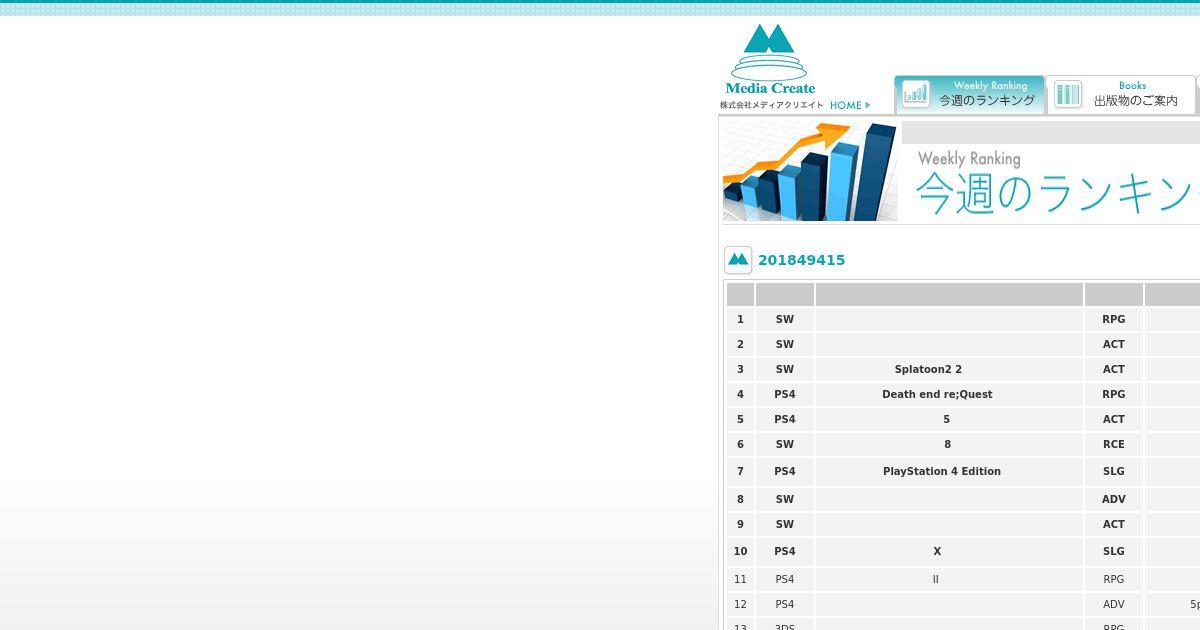Click the RCE genre cell in rank 6 row

1114,444
